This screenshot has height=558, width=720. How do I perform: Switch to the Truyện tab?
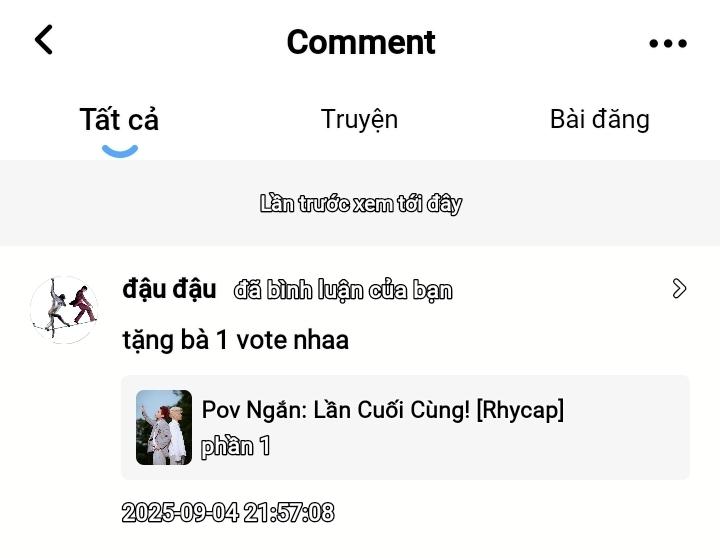click(359, 119)
